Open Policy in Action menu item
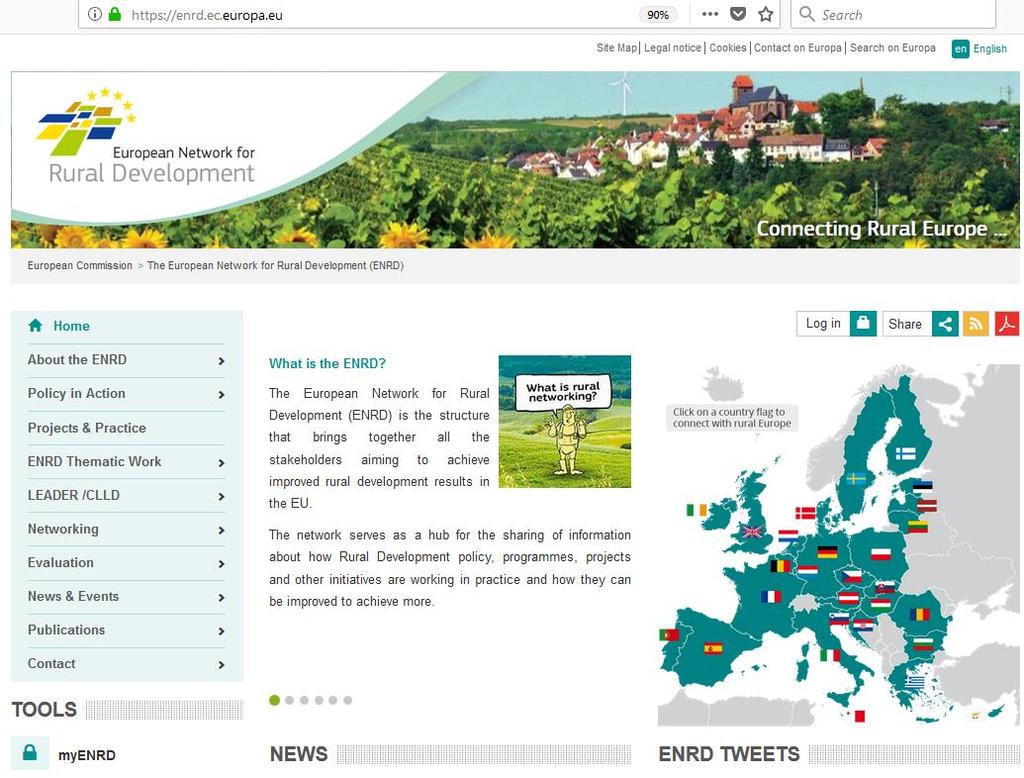 [76, 393]
